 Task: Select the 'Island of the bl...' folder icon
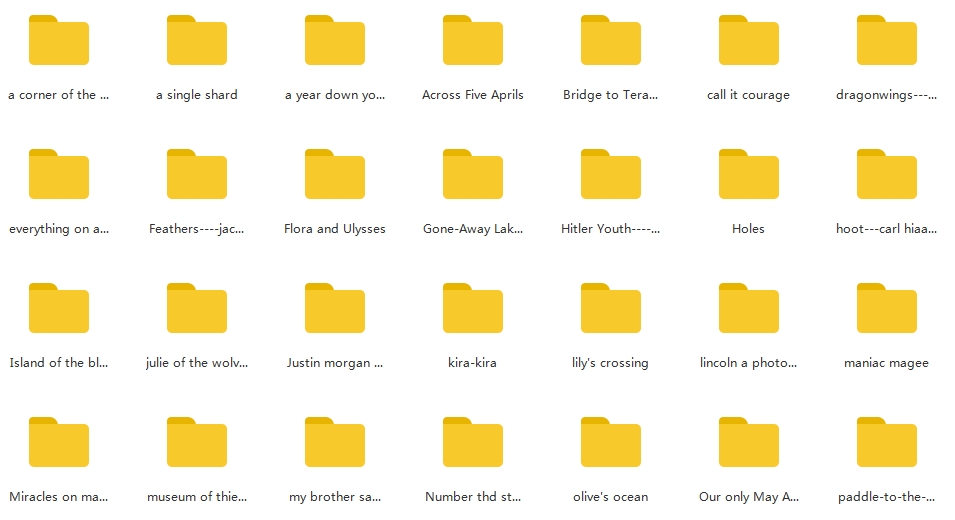[x=59, y=308]
